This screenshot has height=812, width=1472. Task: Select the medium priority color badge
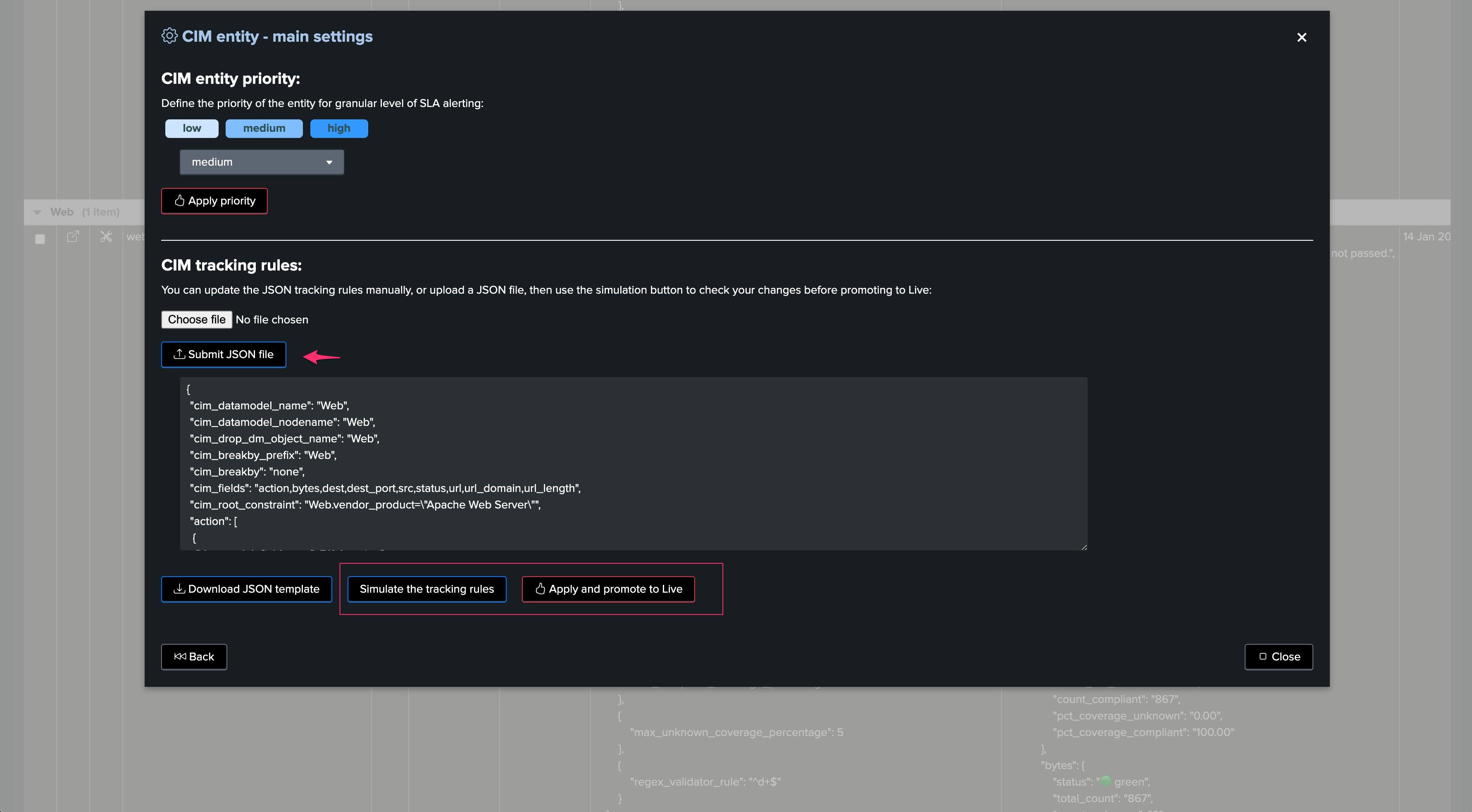tap(264, 128)
